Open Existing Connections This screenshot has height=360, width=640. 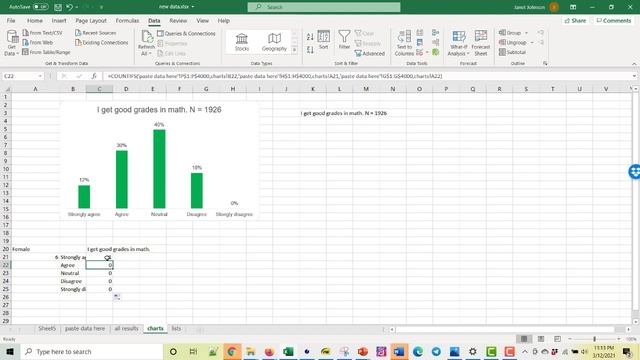click(x=101, y=42)
